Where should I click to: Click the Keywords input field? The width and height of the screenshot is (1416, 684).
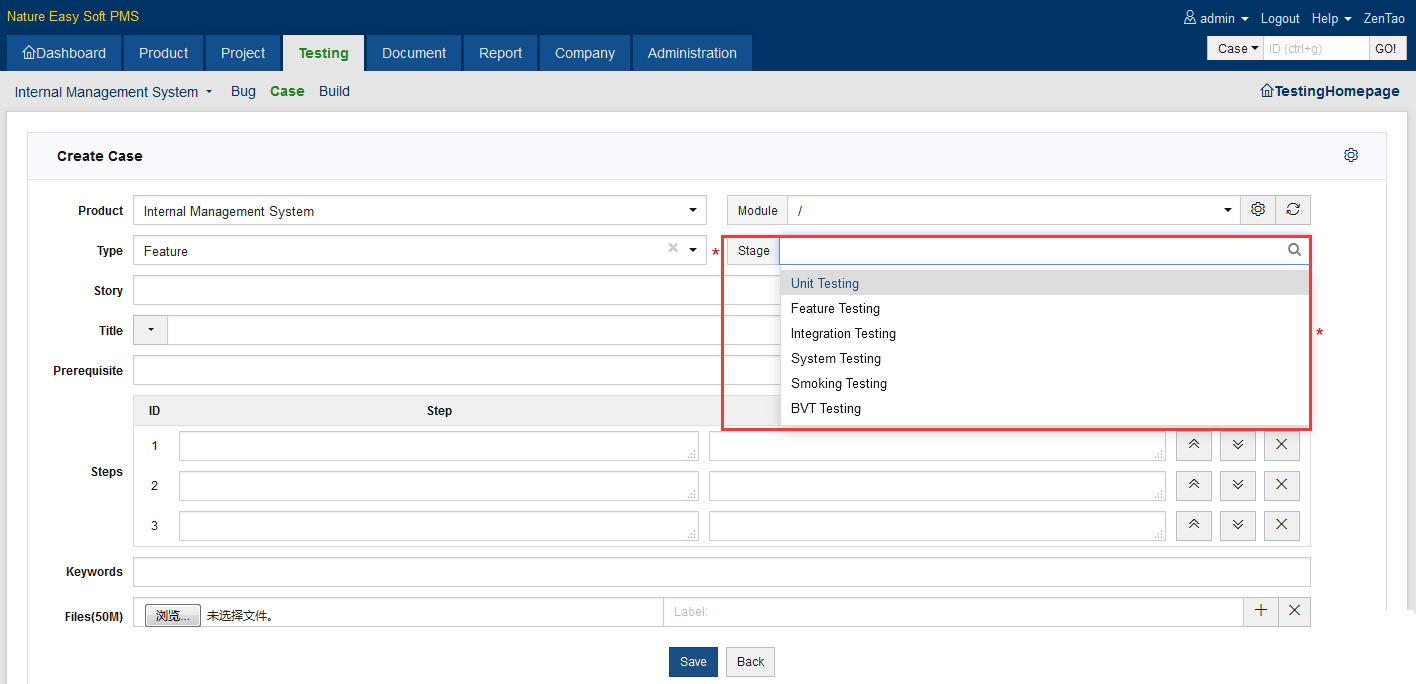(x=720, y=572)
